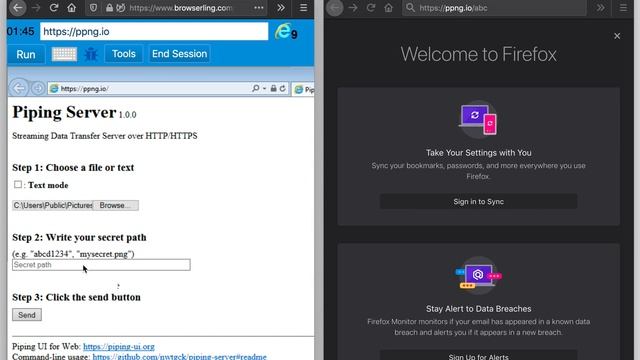Click IE security lock icon
The height and width of the screenshot is (360, 640).
coord(273,89)
